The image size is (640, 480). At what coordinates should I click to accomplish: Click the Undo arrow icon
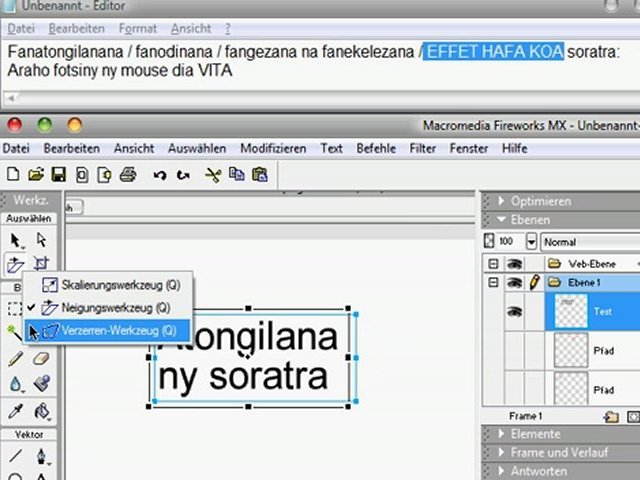(x=160, y=174)
